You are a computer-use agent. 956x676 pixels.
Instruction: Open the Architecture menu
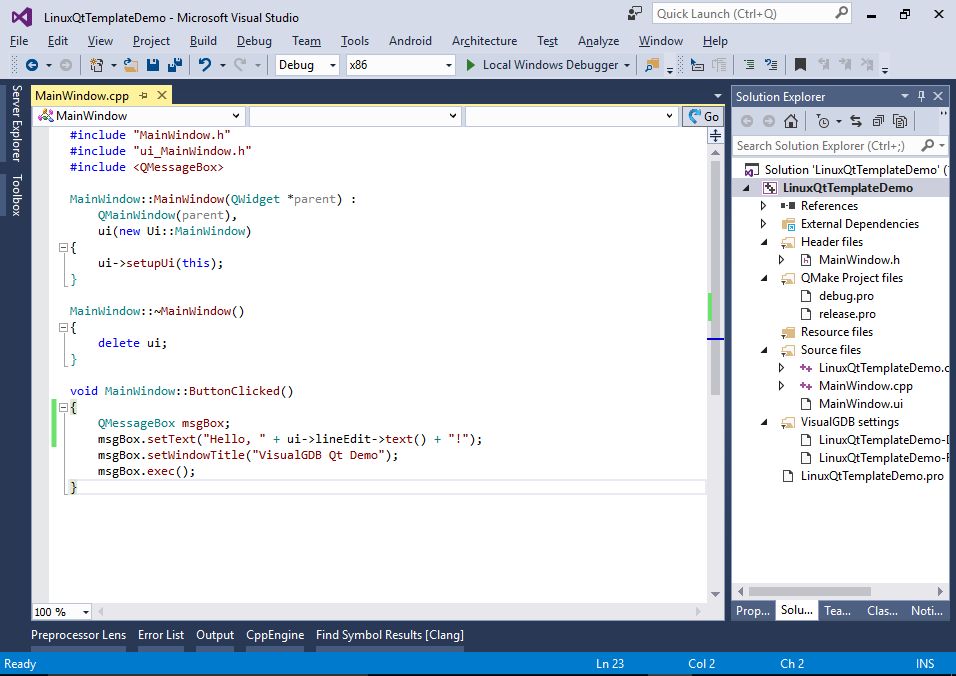(484, 41)
